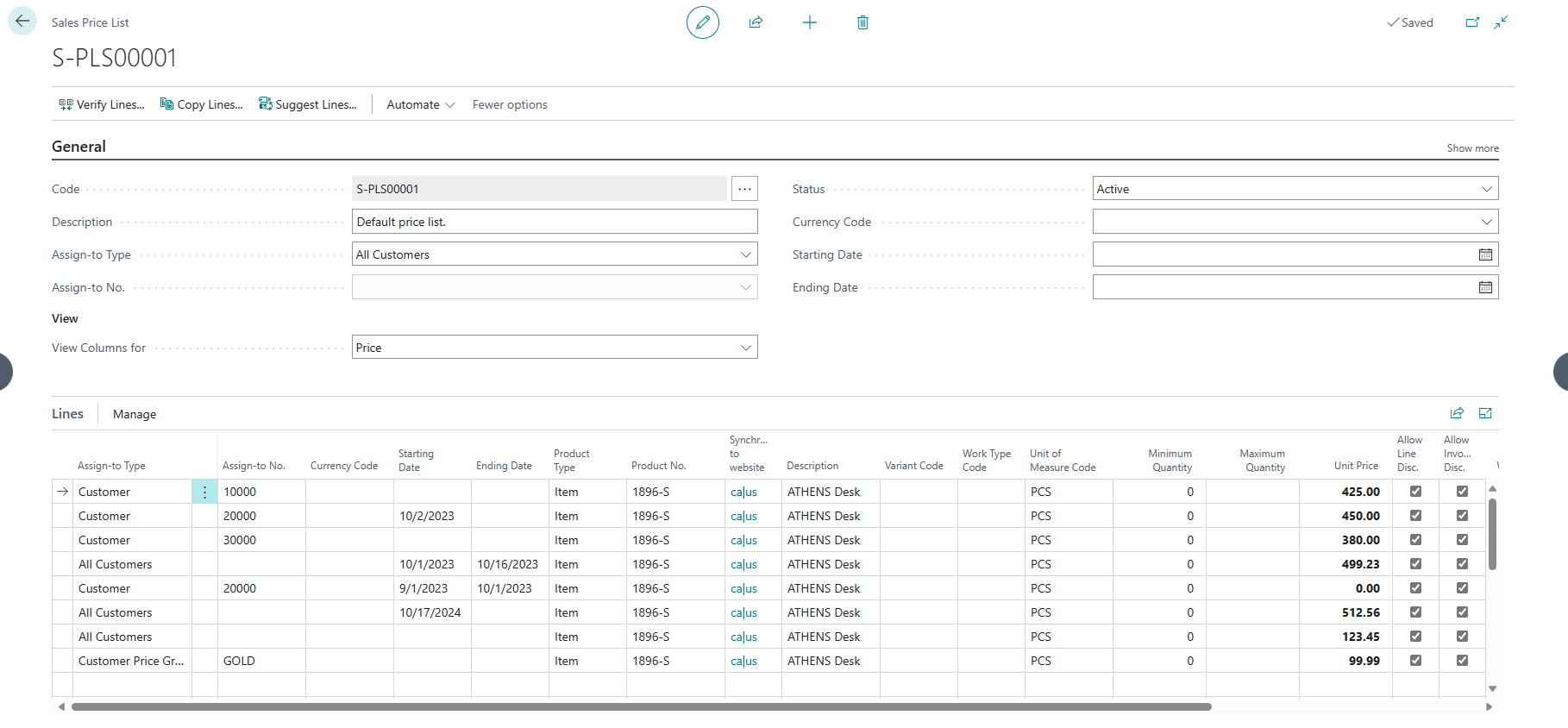Viewport: 1568px width, 728px height.
Task: Expand the left side panel handle
Action: click(x=5, y=372)
